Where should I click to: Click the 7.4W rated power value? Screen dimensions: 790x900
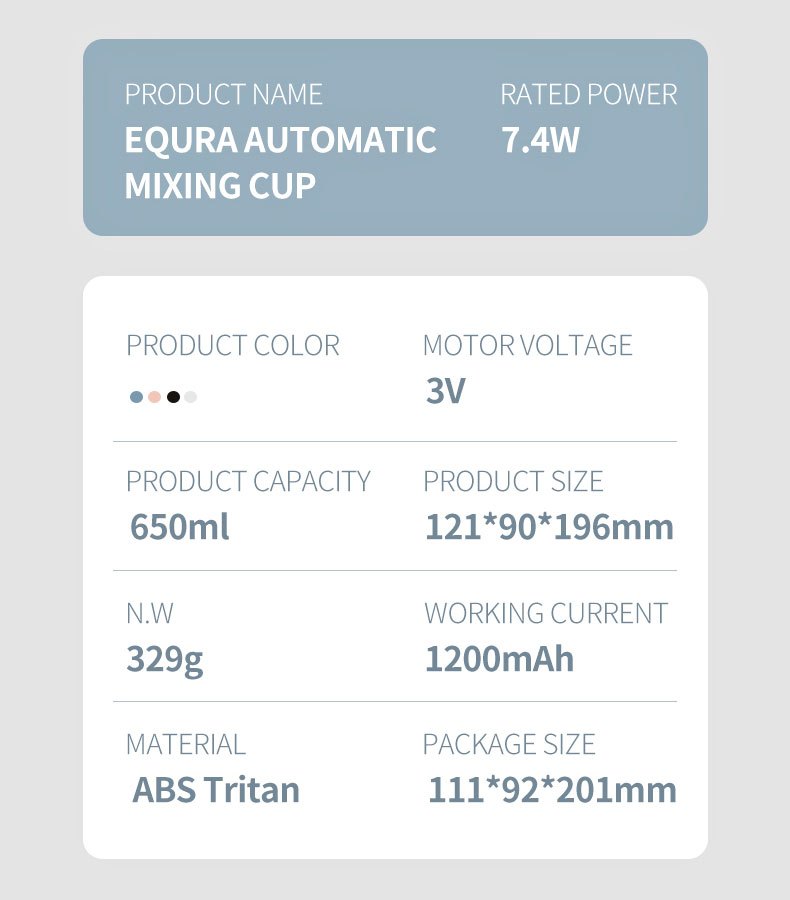(540, 140)
